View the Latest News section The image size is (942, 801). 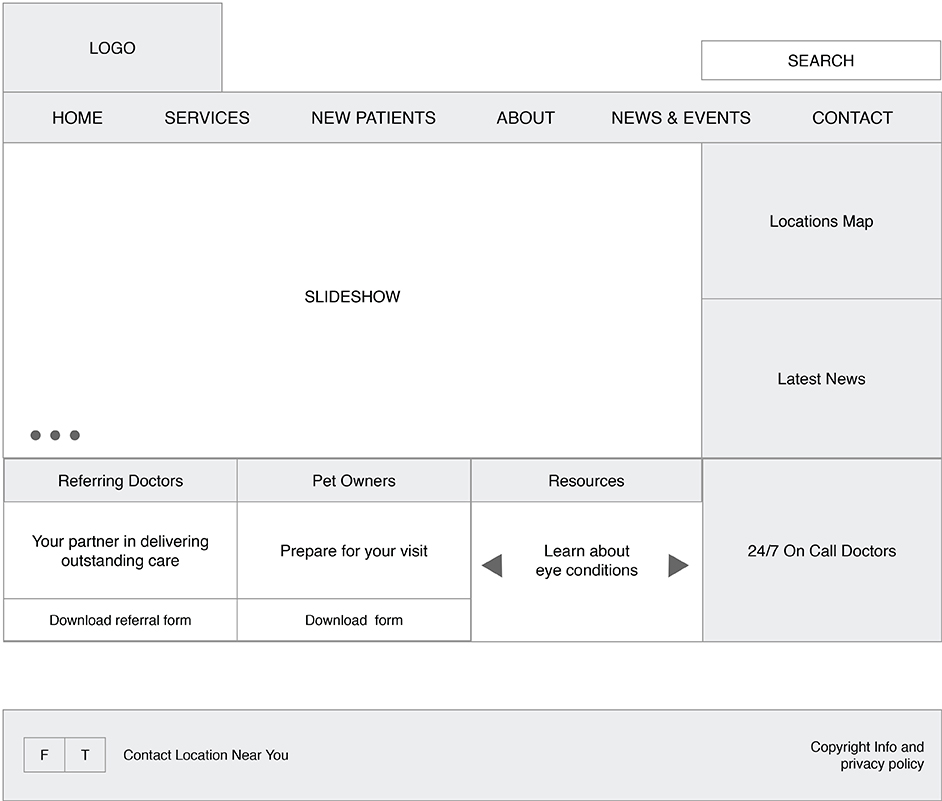click(821, 378)
